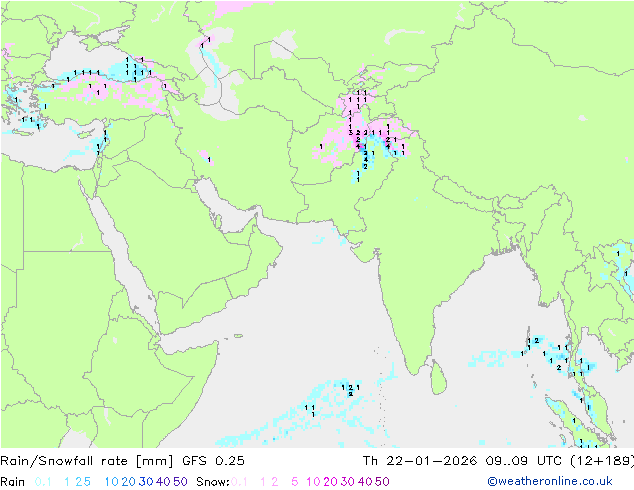Pick the rain legend 40 color value
Image resolution: width=634 pixels, height=490 pixels.
163,482
